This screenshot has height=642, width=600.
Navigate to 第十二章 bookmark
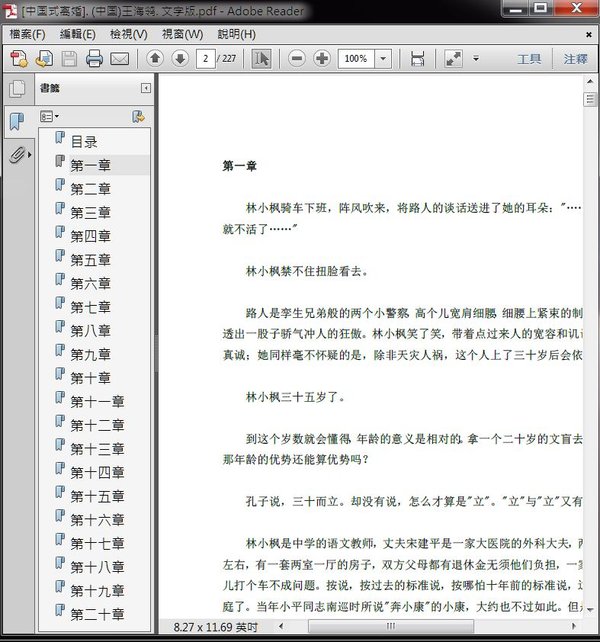97,425
